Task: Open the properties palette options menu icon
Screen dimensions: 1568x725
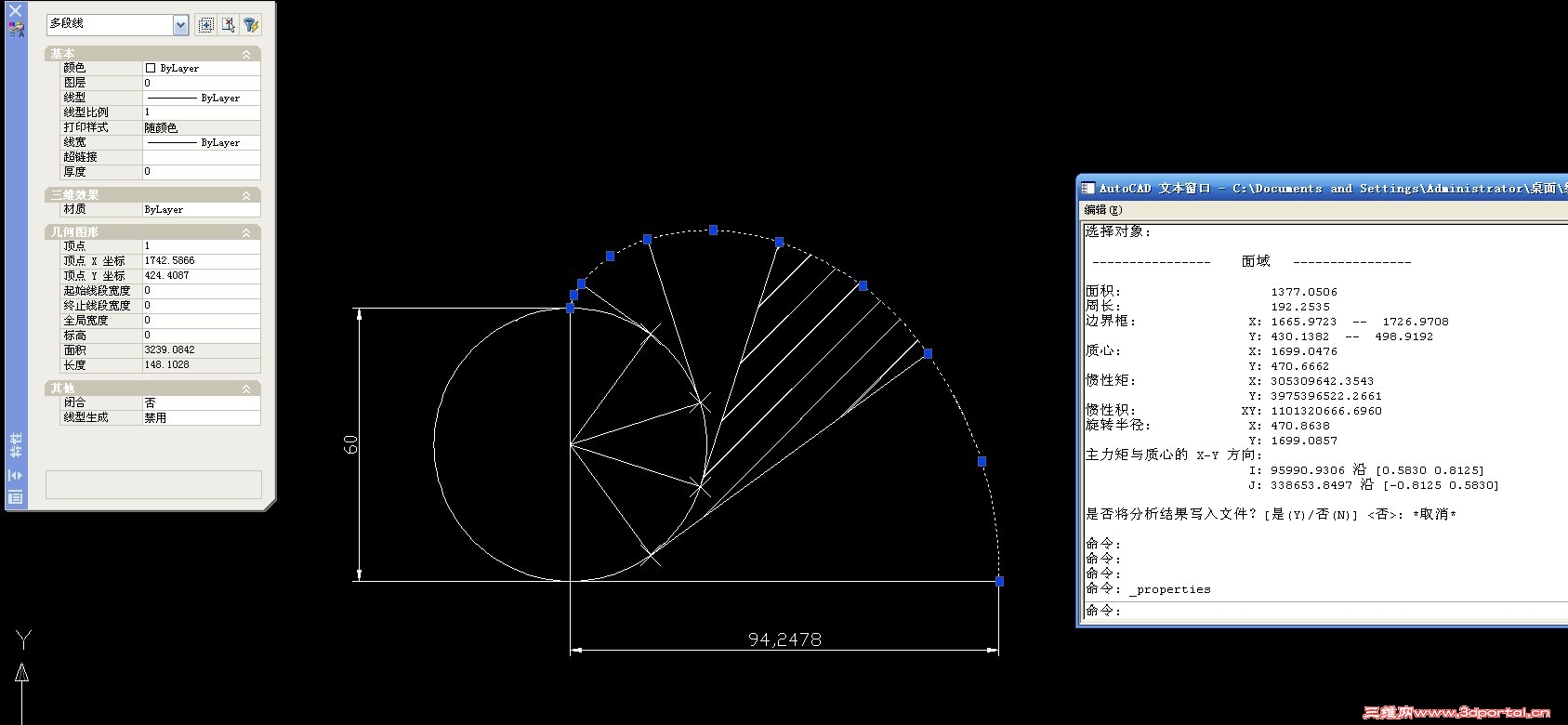Action: pos(16,497)
